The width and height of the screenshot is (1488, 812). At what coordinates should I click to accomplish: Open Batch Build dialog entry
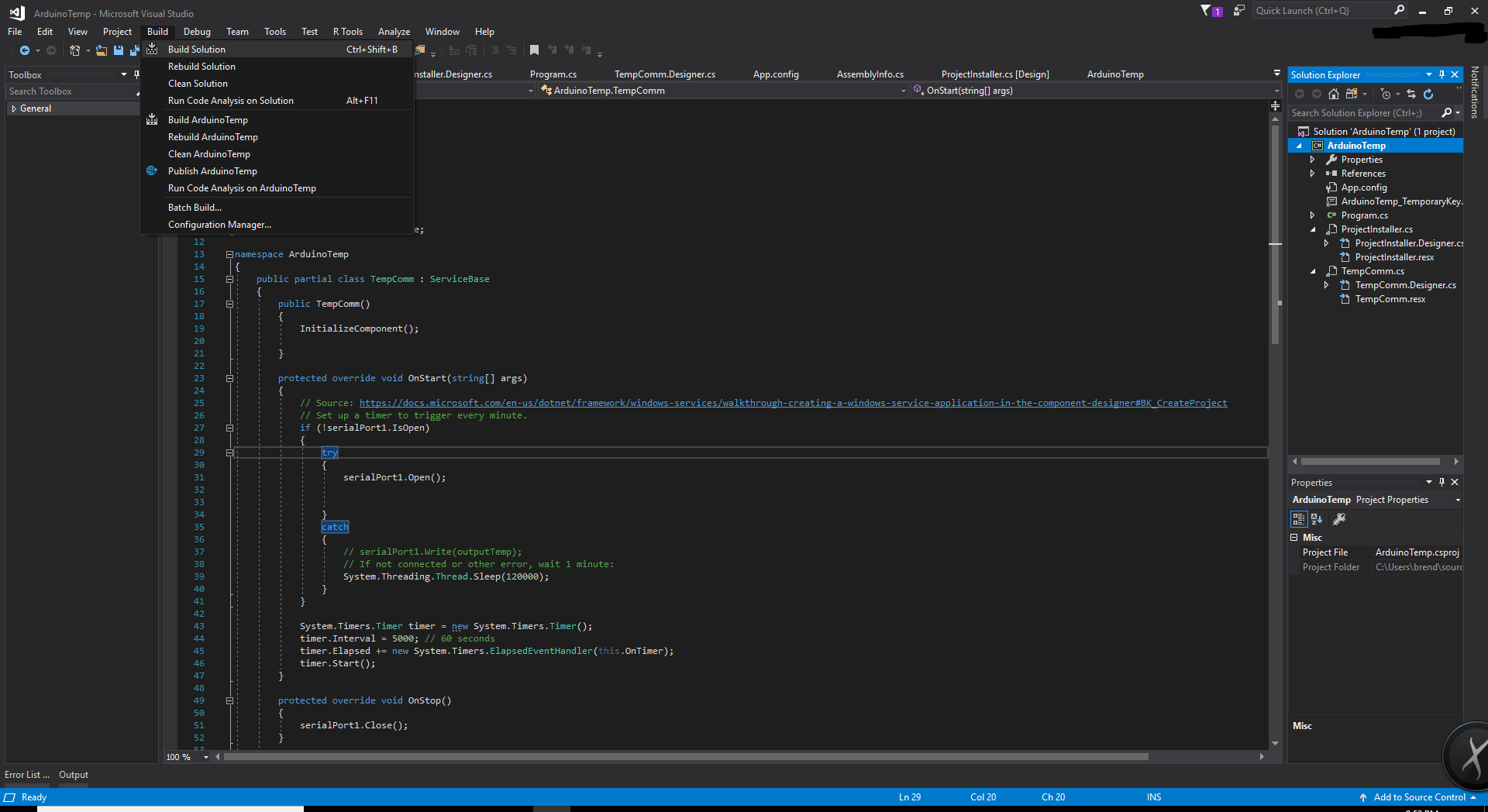(x=277, y=207)
